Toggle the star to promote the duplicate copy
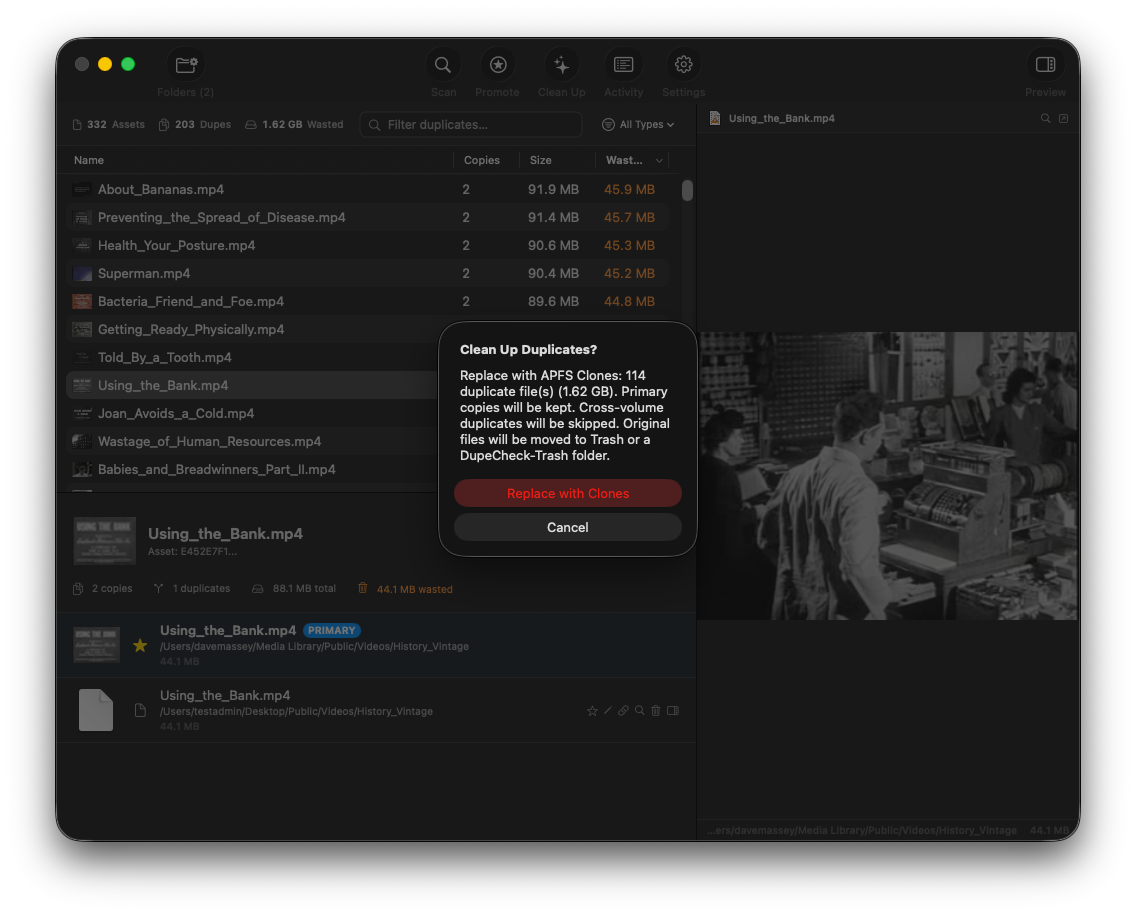The height and width of the screenshot is (915, 1136). pos(592,710)
